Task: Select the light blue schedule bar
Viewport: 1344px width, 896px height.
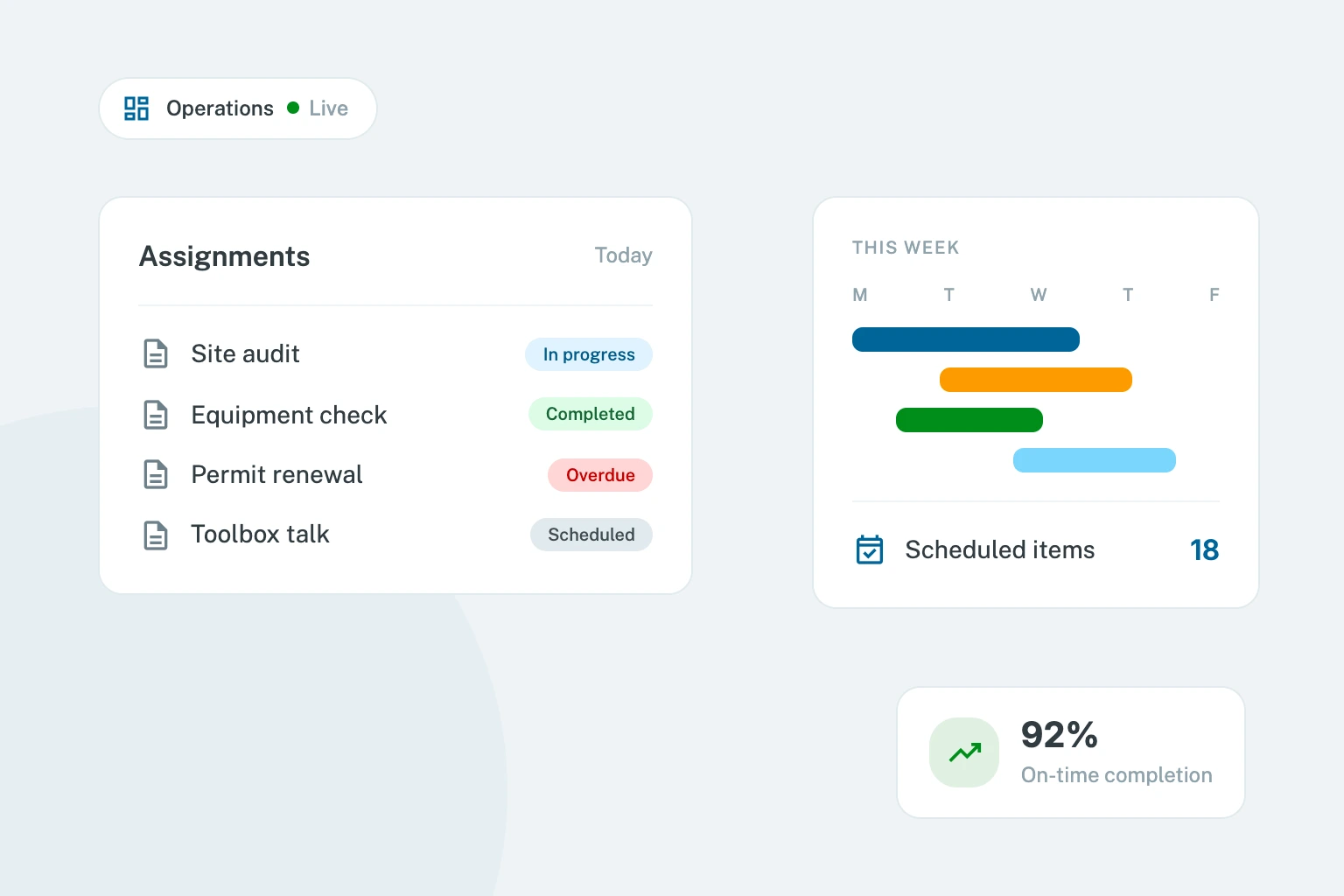Action: 1095,460
